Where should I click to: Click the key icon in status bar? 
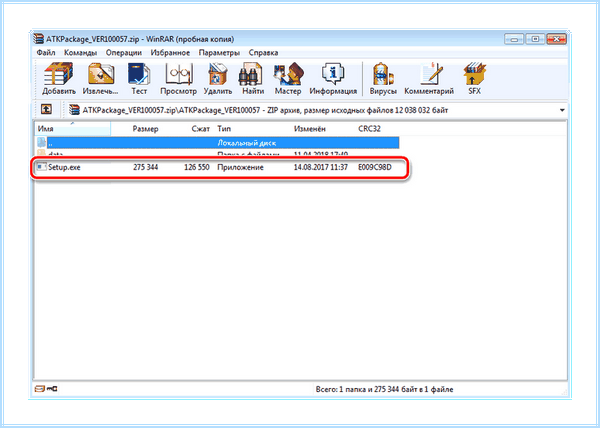[52, 389]
